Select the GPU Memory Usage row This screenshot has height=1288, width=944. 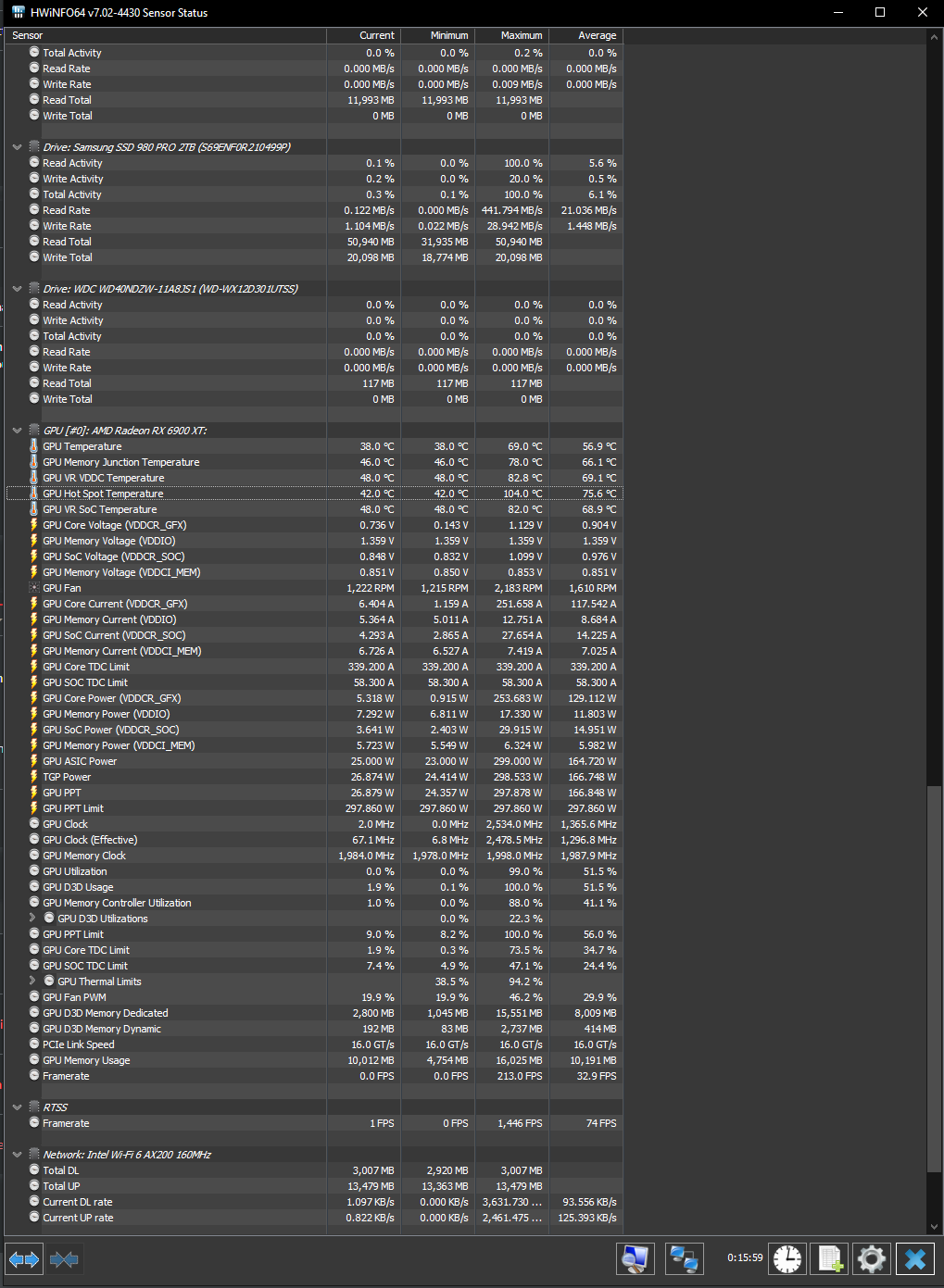point(314,1060)
